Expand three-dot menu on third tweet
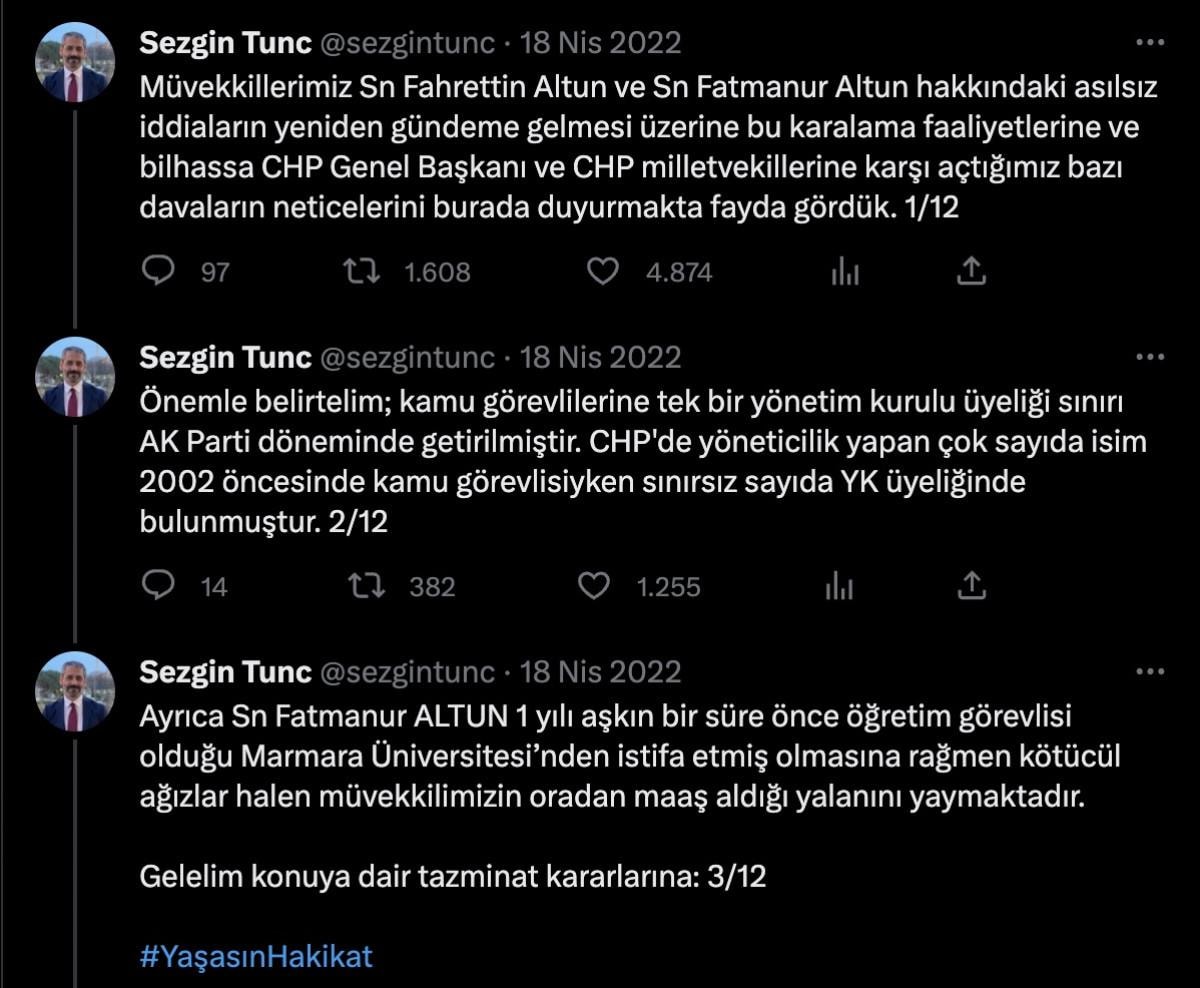The image size is (1200, 988). (x=1152, y=672)
